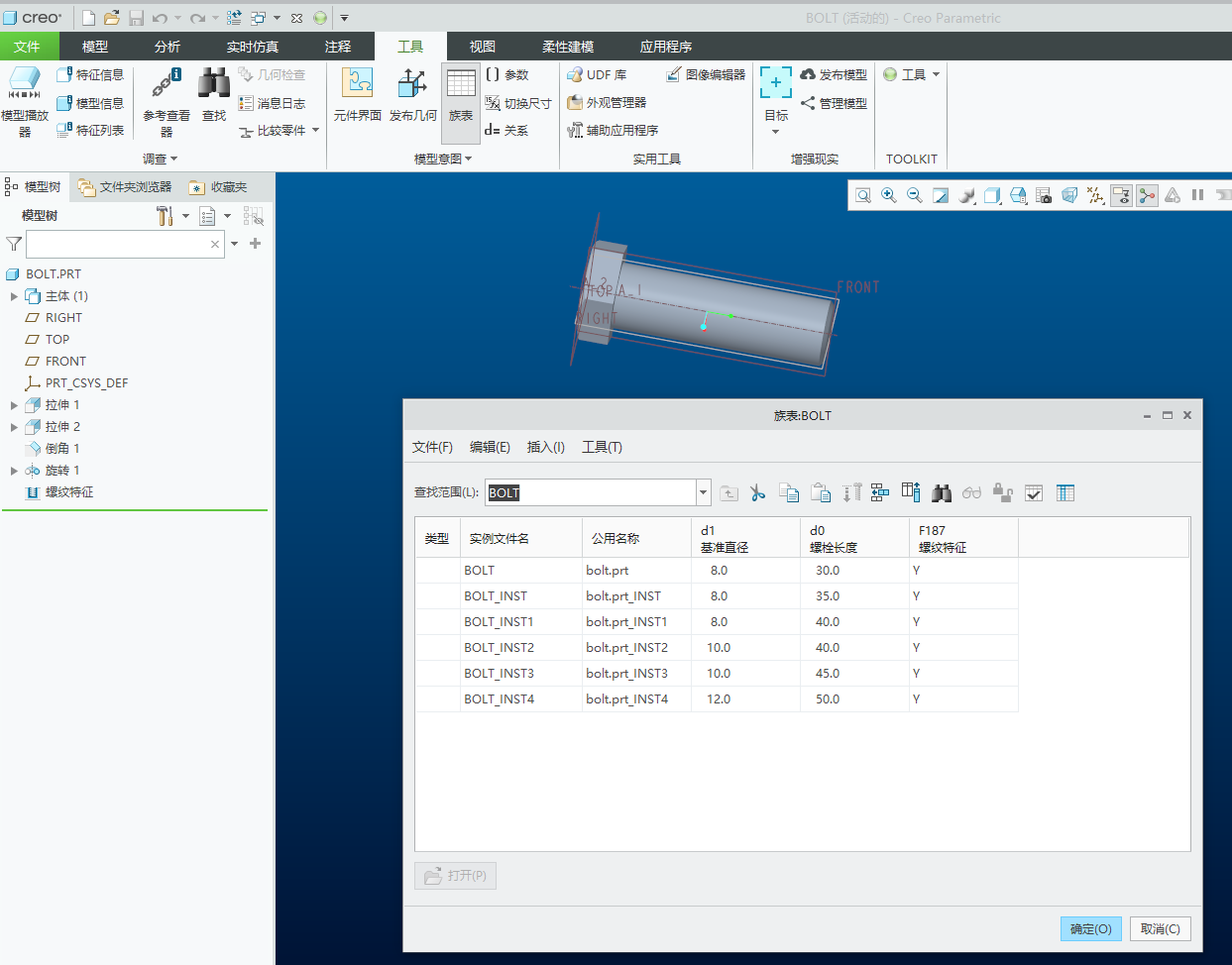Image resolution: width=1232 pixels, height=965 pixels.
Task: Select the BOLT_INST2 row in table
Action: click(x=499, y=647)
